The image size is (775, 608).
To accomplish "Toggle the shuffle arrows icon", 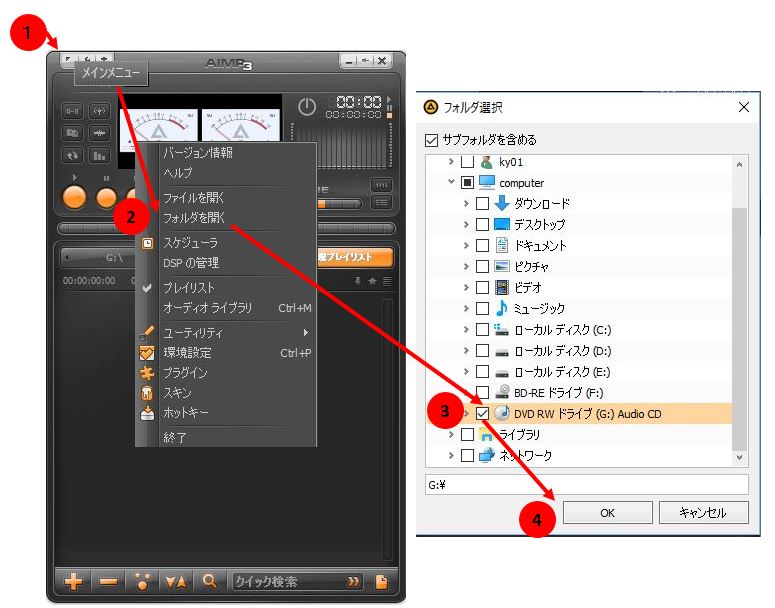I will point(73,155).
